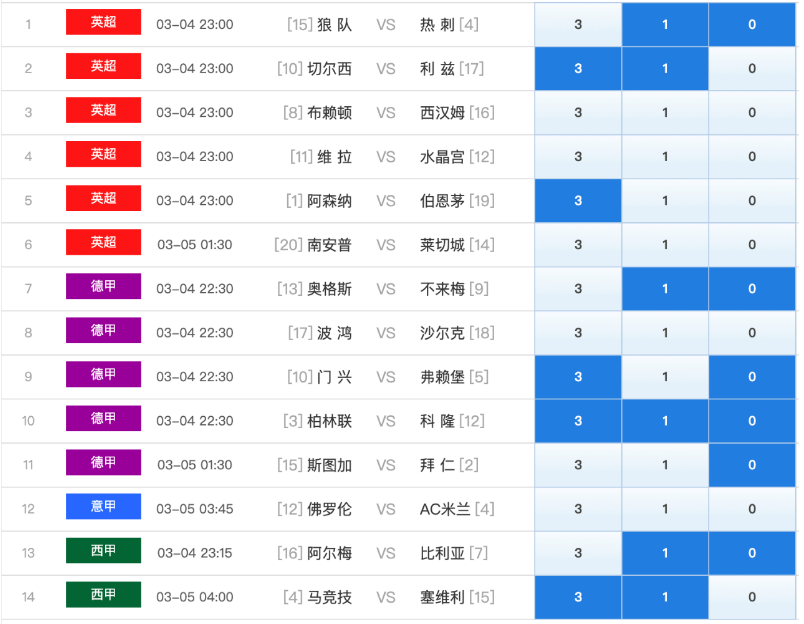This screenshot has height=624, width=804.
Task: Deselect the 3 cell for 门兴 vs 弗赖堡
Action: (578, 377)
